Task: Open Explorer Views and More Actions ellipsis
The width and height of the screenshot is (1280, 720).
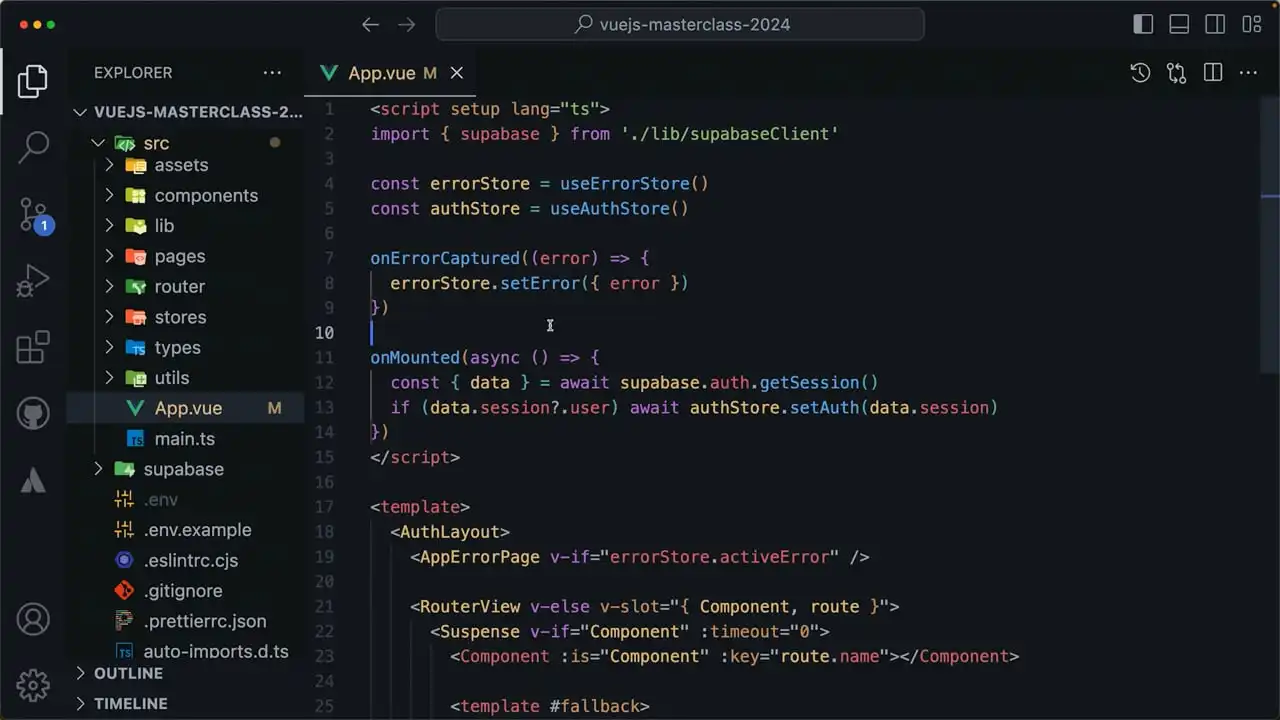Action: click(x=272, y=73)
